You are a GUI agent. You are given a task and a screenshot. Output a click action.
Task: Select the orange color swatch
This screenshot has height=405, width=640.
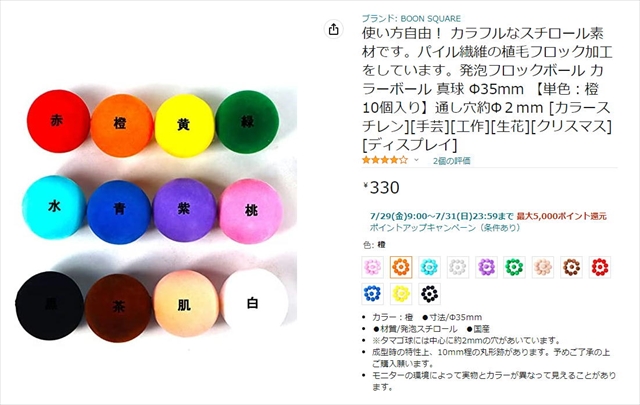(x=401, y=267)
